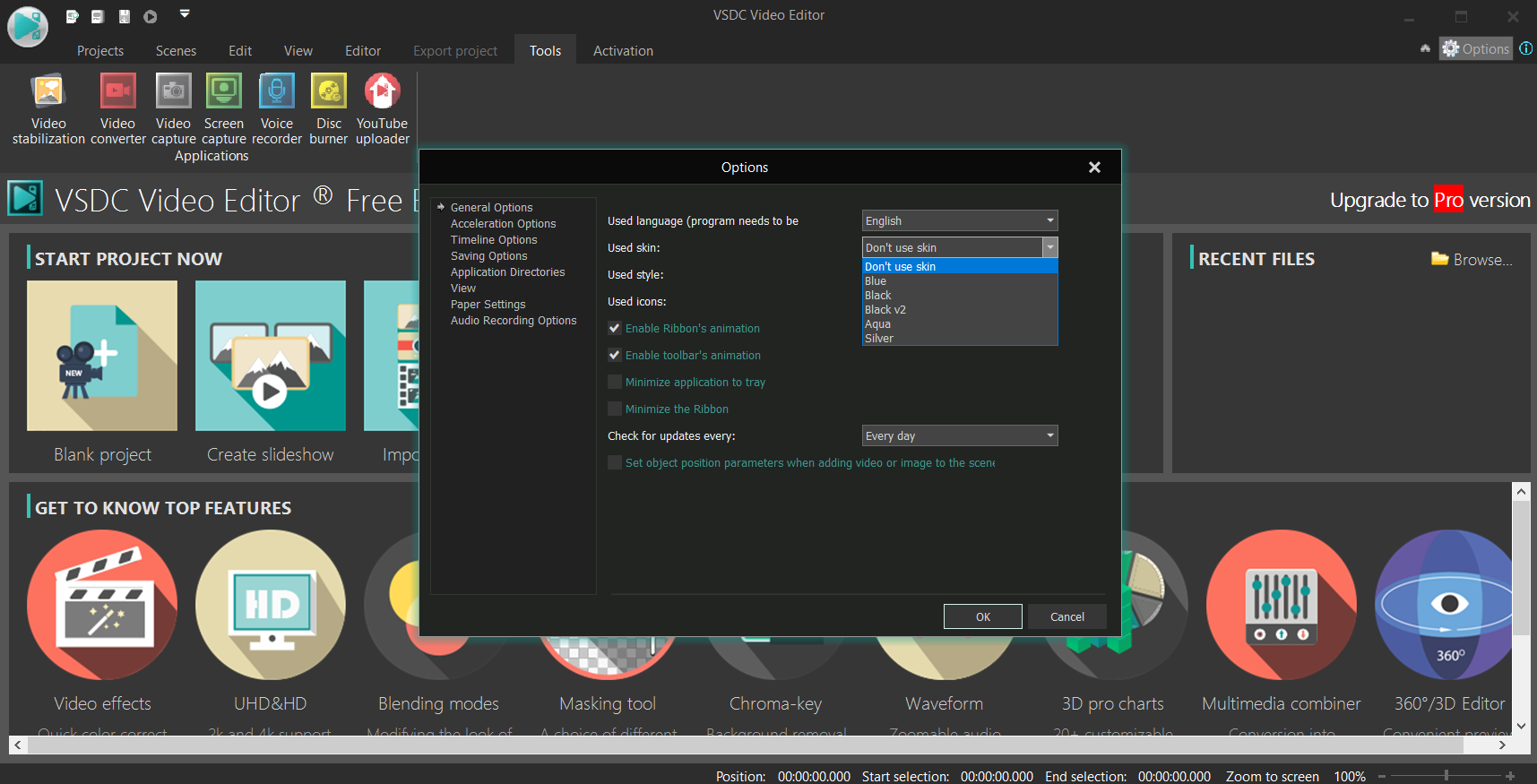The height and width of the screenshot is (784, 1537).
Task: Switch to the View tab
Action: click(298, 50)
